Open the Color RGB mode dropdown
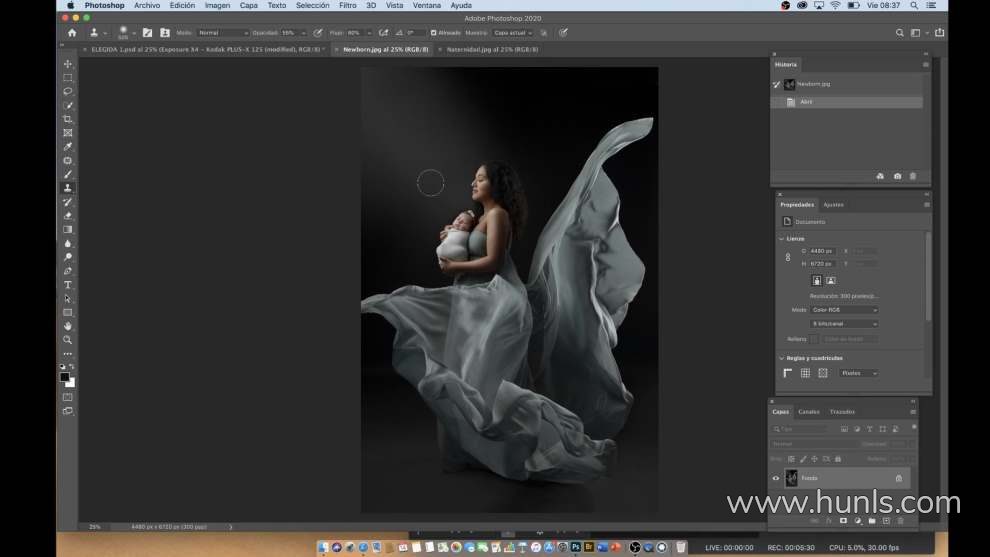The width and height of the screenshot is (990, 557). tap(844, 310)
